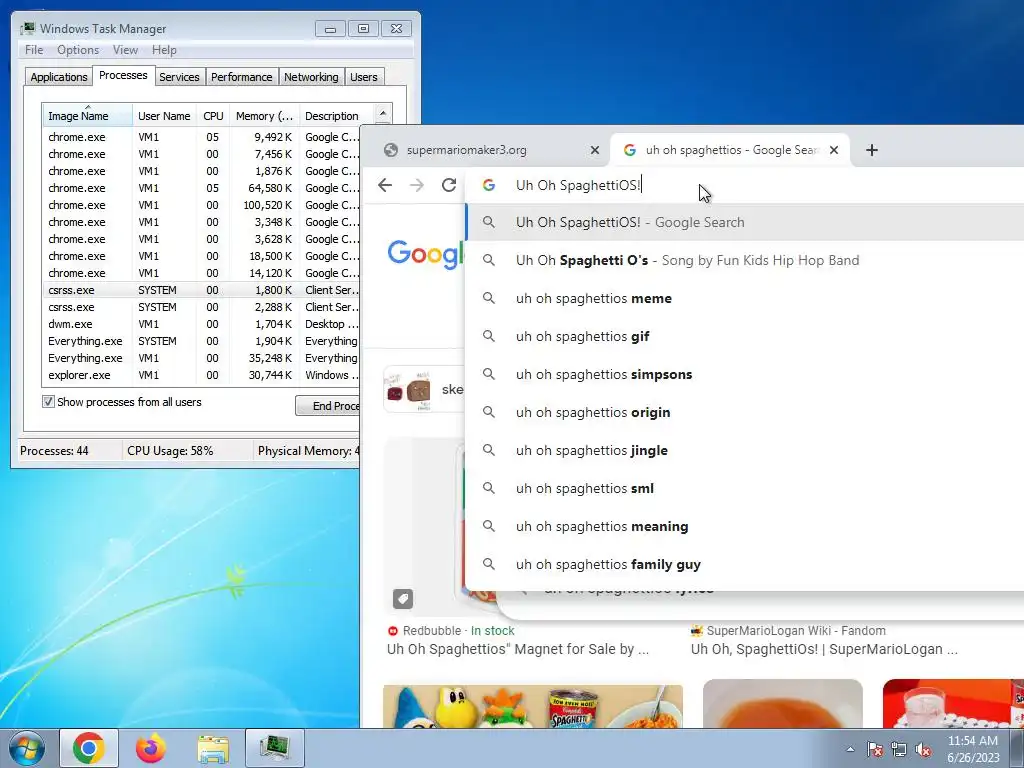Select csrss.exe row using 2,288 K
1024x768 pixels.
(x=201, y=307)
